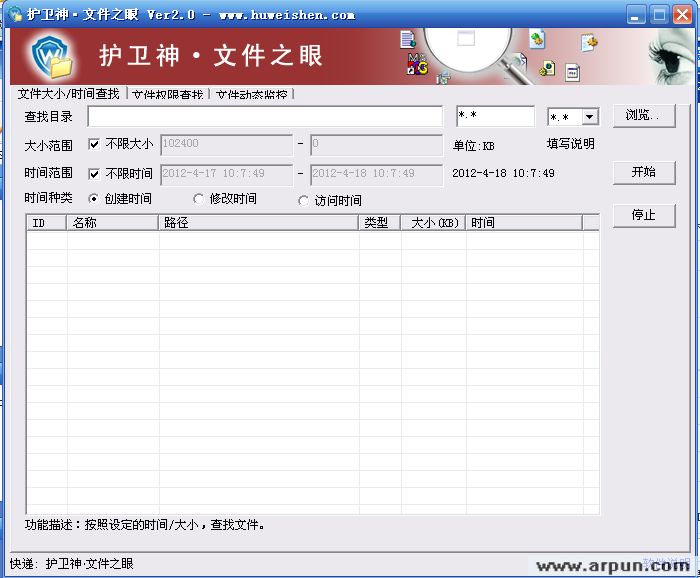Click into the 查找目录 directory field
This screenshot has width=700, height=578.
pyautogui.click(x=265, y=117)
